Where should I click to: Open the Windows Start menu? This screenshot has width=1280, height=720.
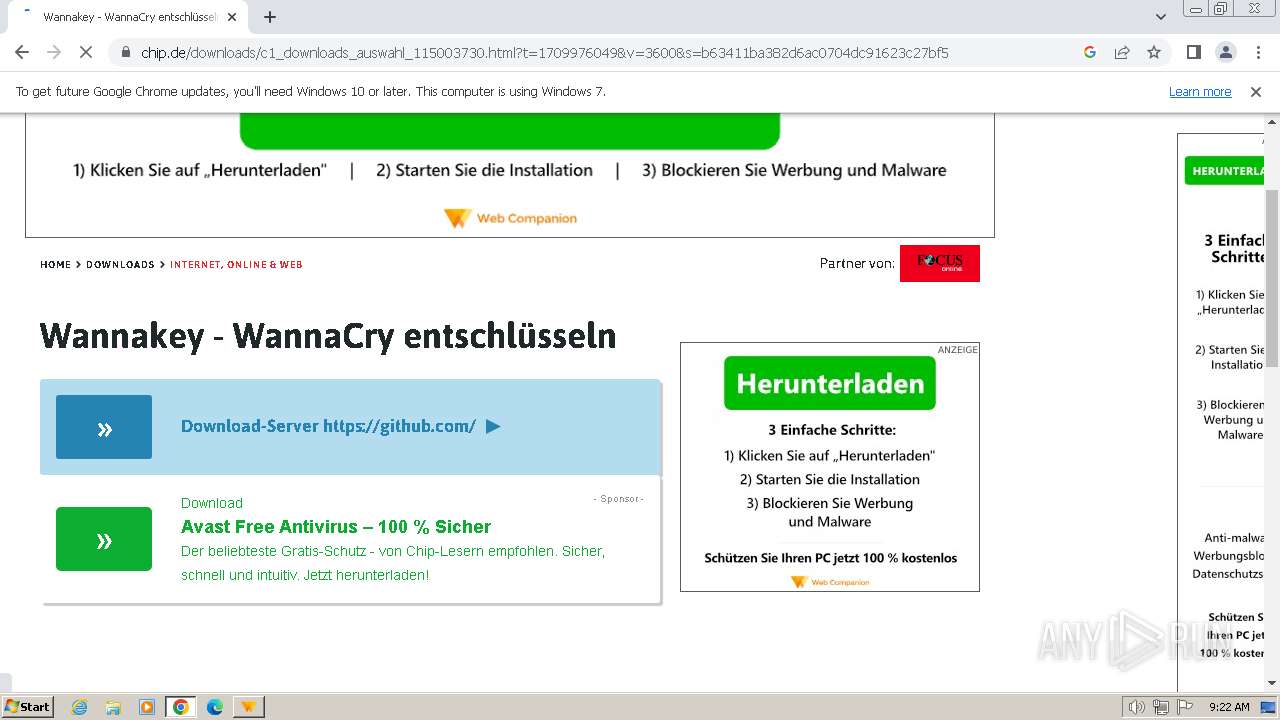pos(27,706)
